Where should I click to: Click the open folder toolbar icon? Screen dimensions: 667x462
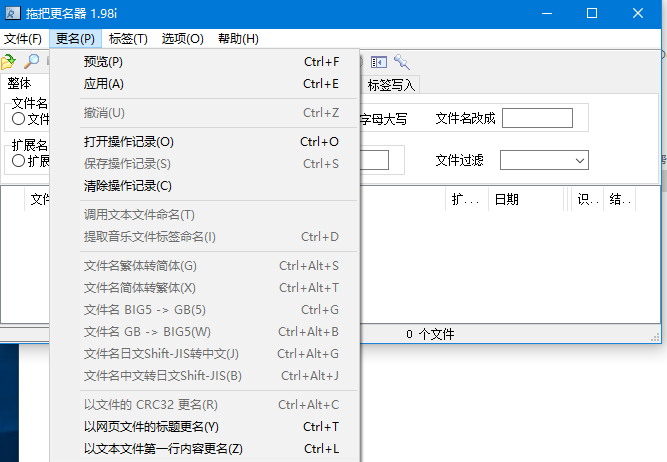[8, 62]
